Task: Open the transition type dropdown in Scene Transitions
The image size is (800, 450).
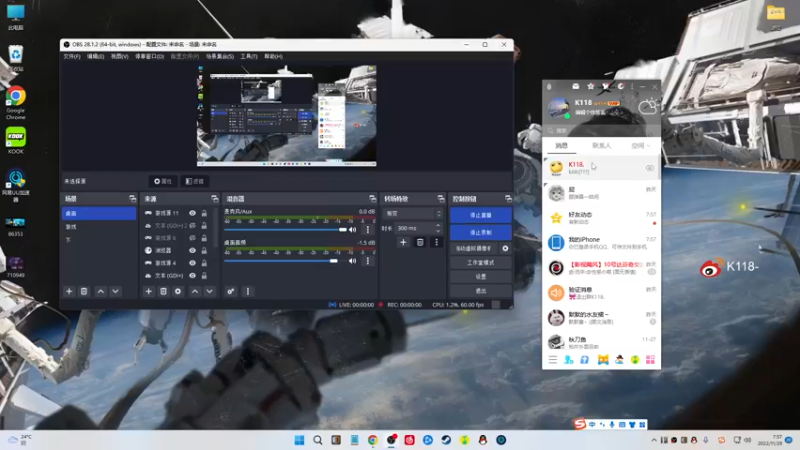Action: tap(413, 214)
